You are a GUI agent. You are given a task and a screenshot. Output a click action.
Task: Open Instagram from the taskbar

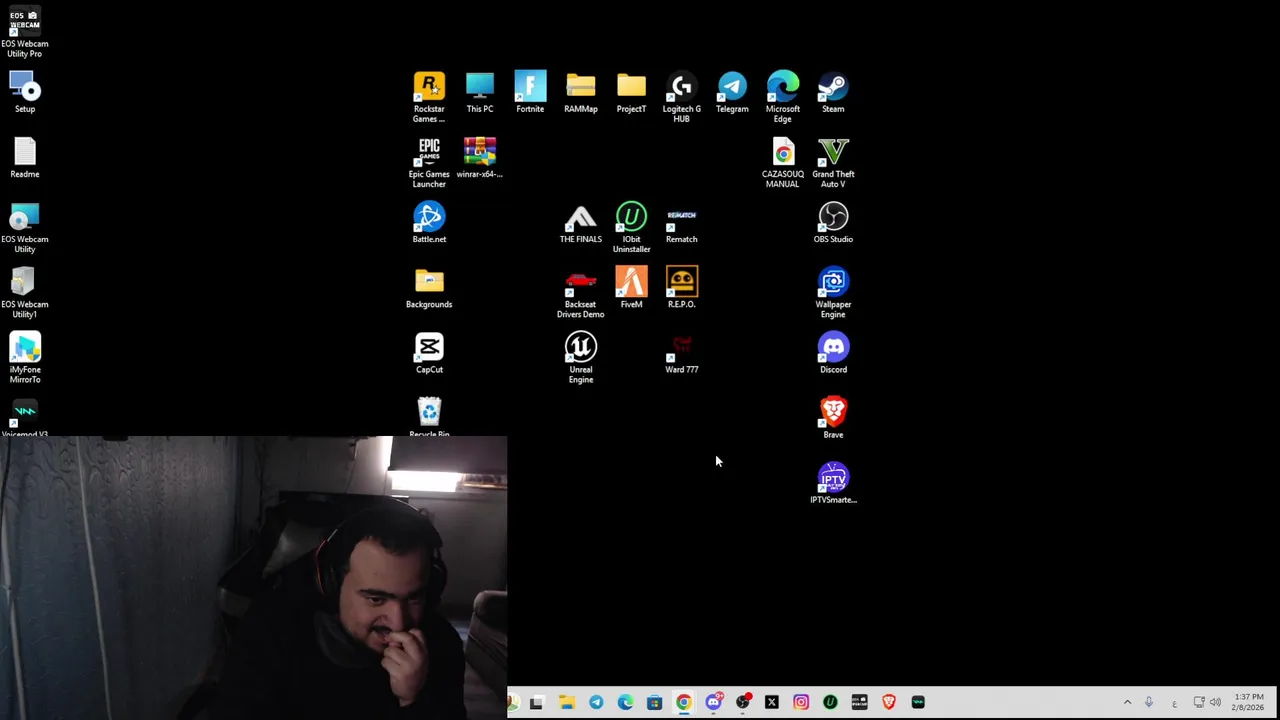(x=801, y=702)
